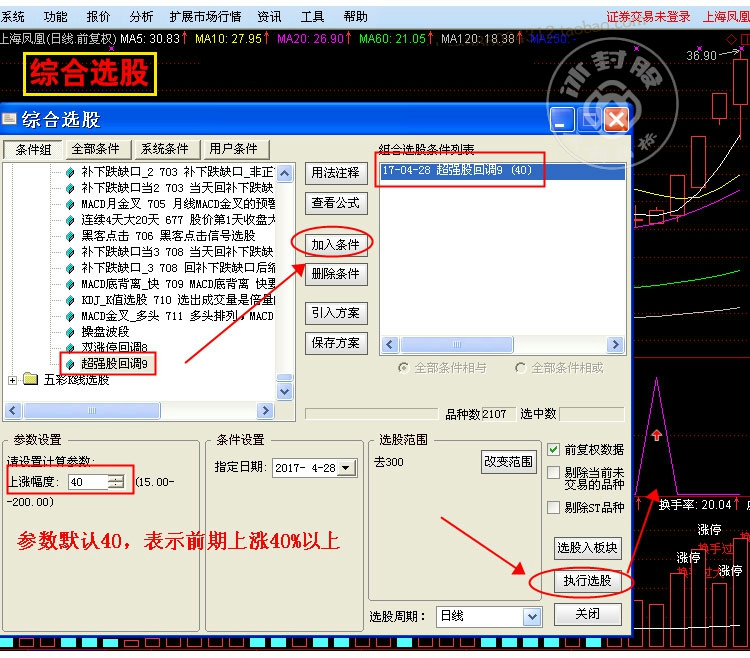Select MACD月金叉 705 tree item
The width and height of the screenshot is (750, 658).
click(177, 204)
